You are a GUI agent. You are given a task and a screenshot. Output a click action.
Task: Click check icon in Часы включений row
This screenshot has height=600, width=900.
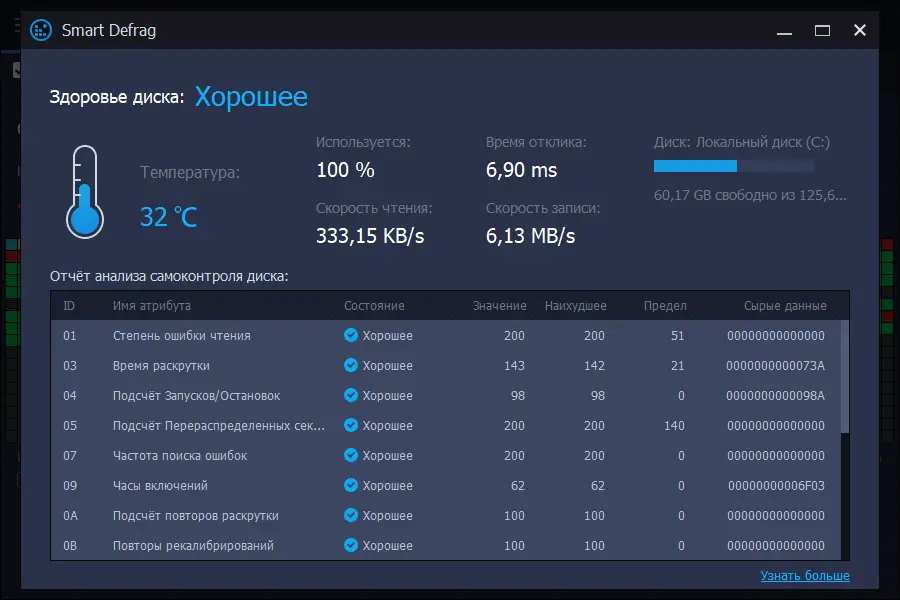click(x=350, y=486)
